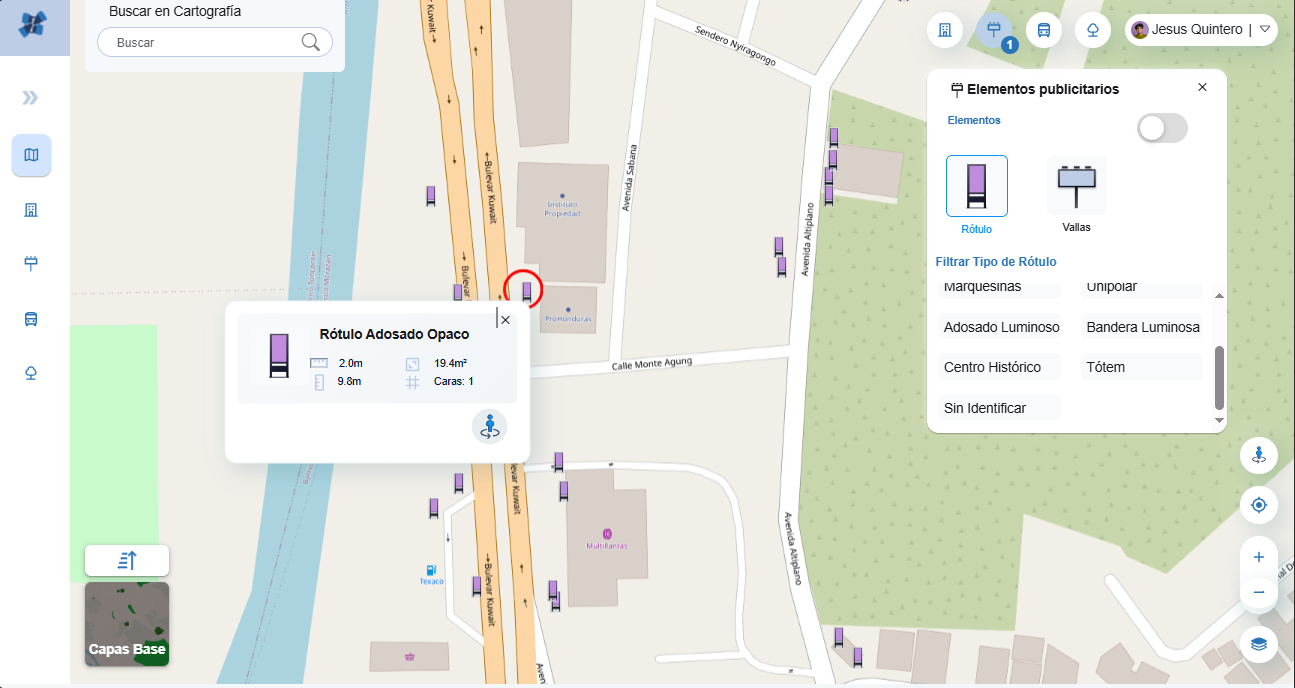
Task: Open the map layers stack button
Action: click(1258, 643)
